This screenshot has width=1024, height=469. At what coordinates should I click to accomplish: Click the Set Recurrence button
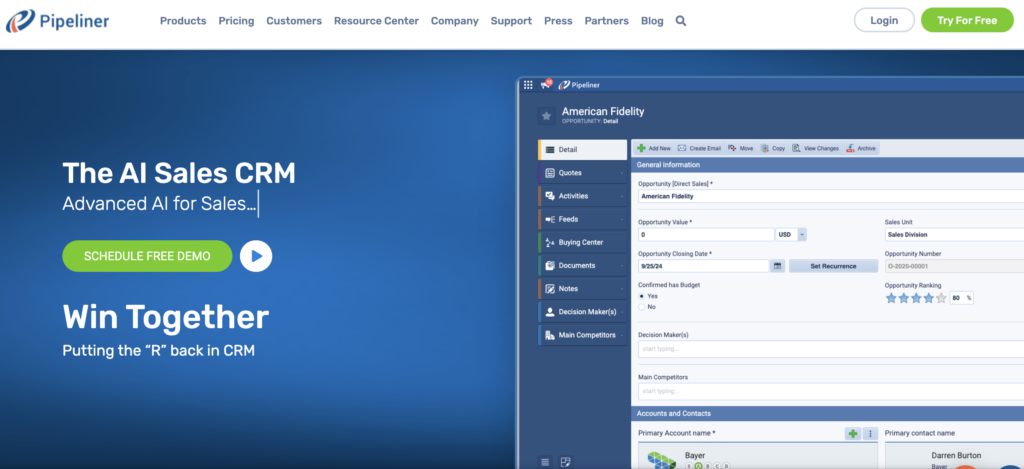click(x=833, y=266)
